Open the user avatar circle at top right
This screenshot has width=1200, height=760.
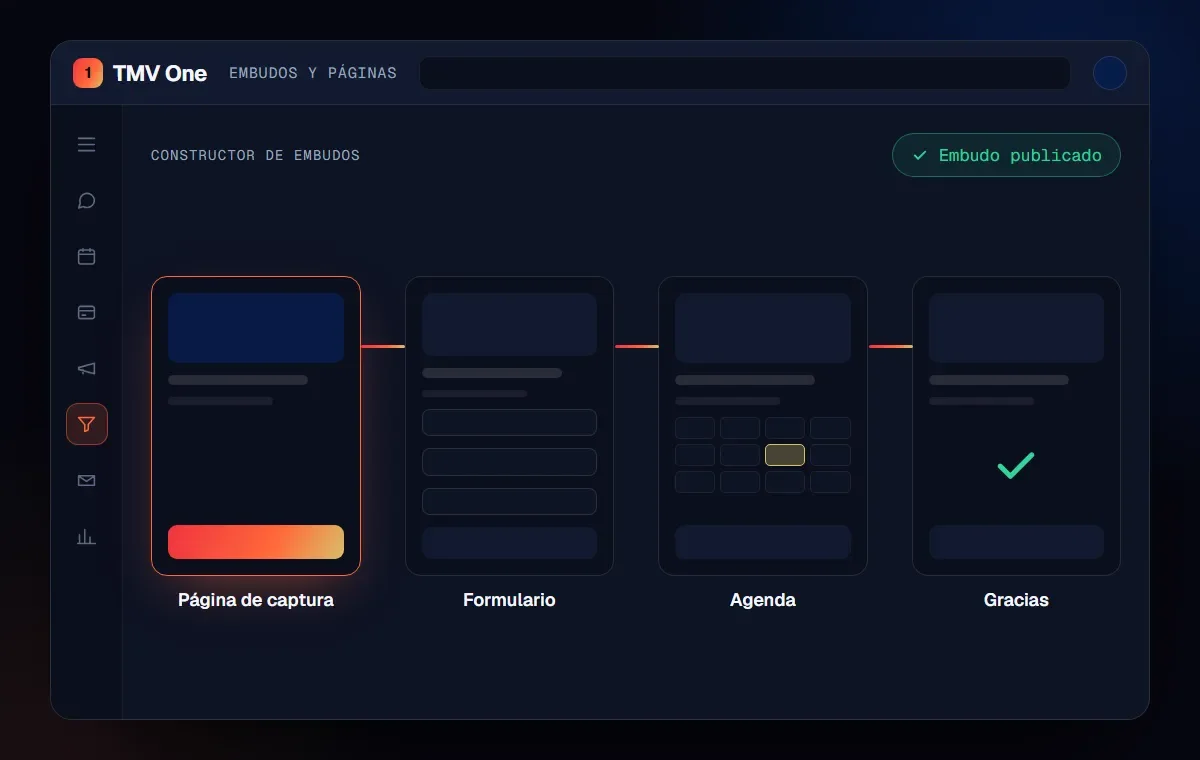pos(1110,73)
